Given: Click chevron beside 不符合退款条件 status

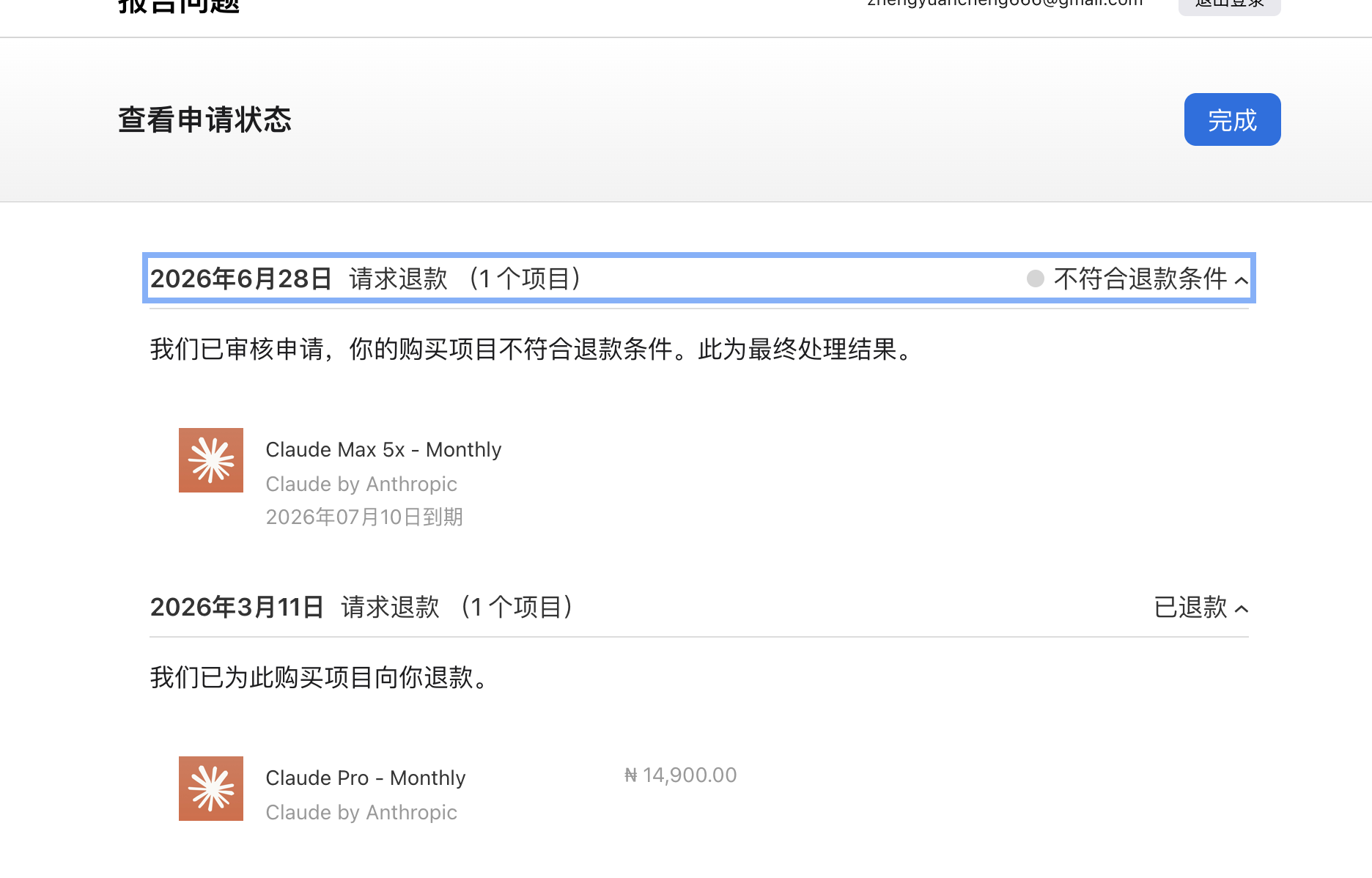Looking at the screenshot, I should pos(1242,280).
